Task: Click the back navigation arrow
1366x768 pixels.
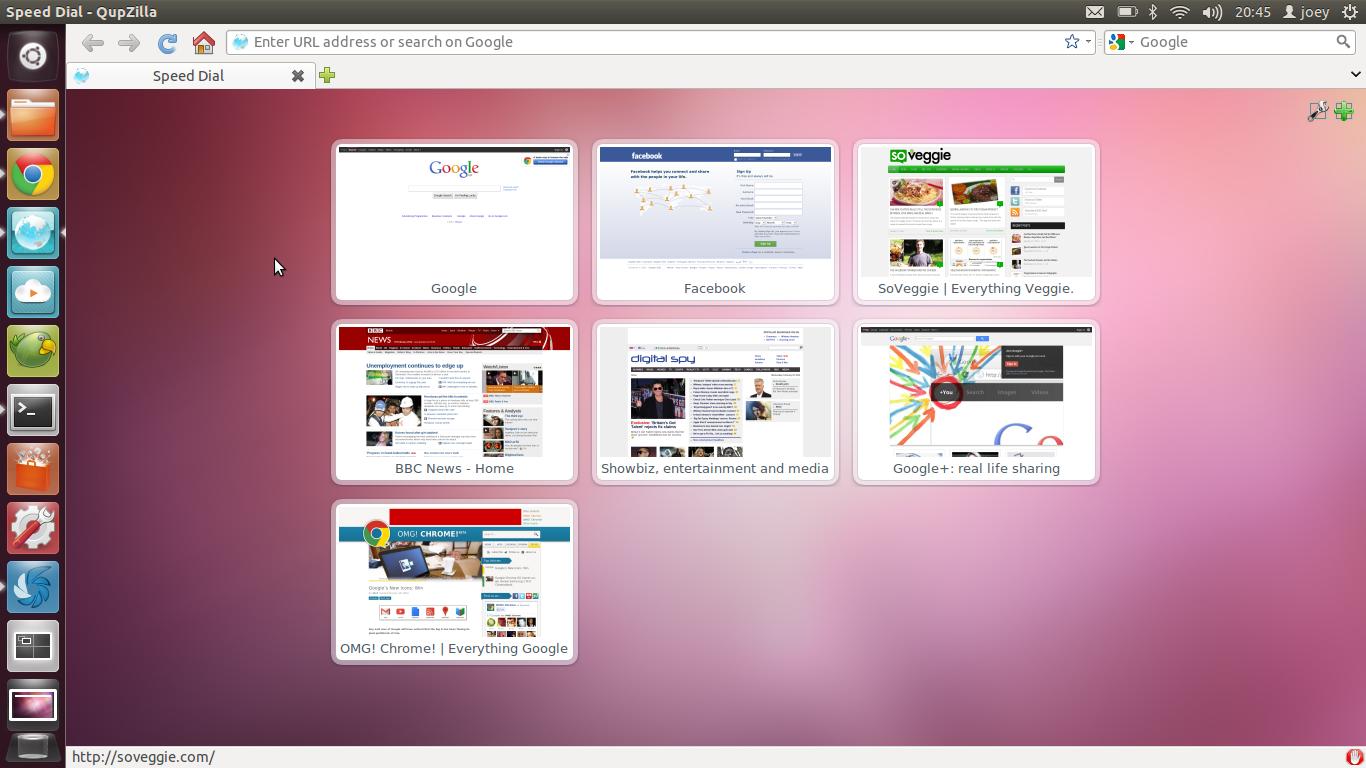Action: (92, 42)
